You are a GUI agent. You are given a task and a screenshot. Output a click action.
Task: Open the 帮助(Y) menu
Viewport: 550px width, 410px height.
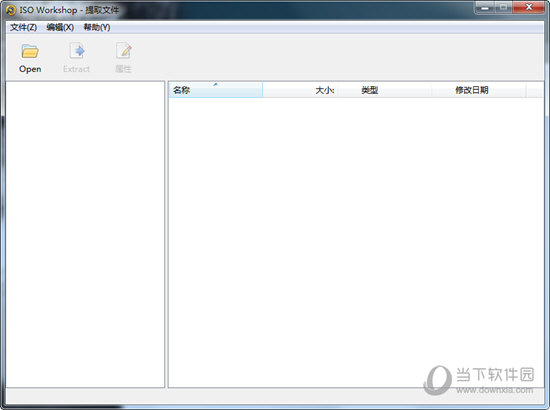tap(97, 27)
